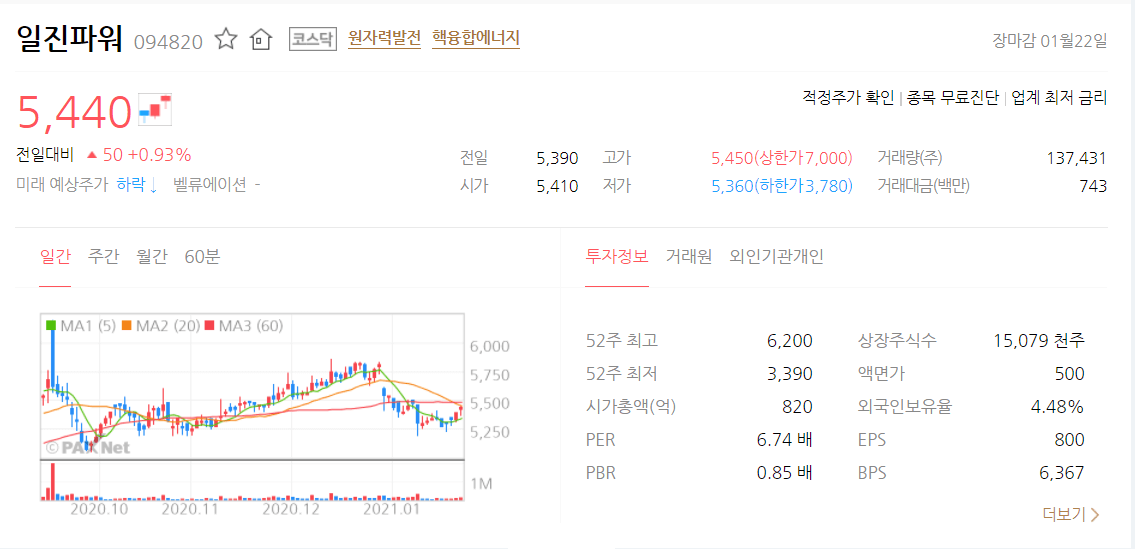The width and height of the screenshot is (1135, 549).
Task: Click the 액면가 value 500
Action: click(1070, 374)
